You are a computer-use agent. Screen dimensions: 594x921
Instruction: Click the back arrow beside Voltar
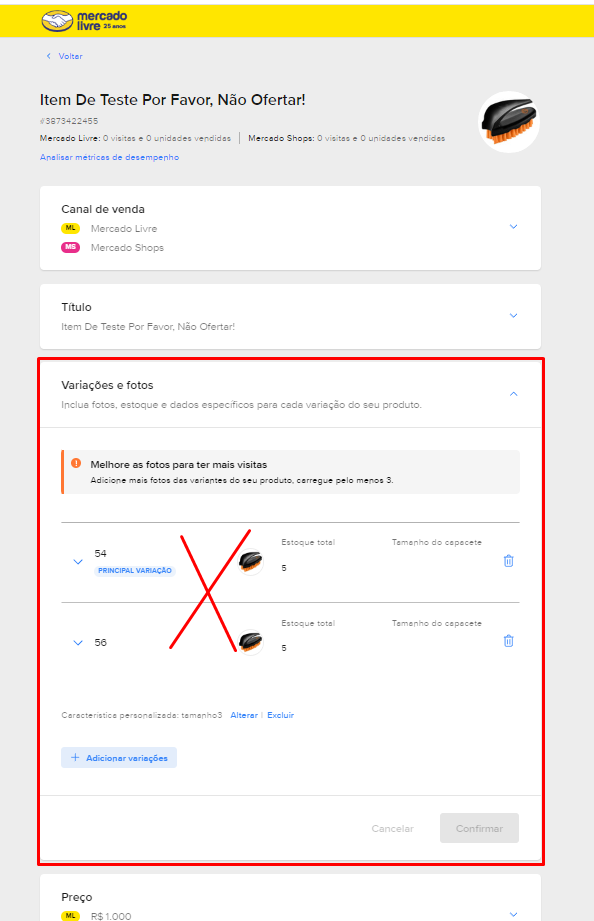pos(49,56)
